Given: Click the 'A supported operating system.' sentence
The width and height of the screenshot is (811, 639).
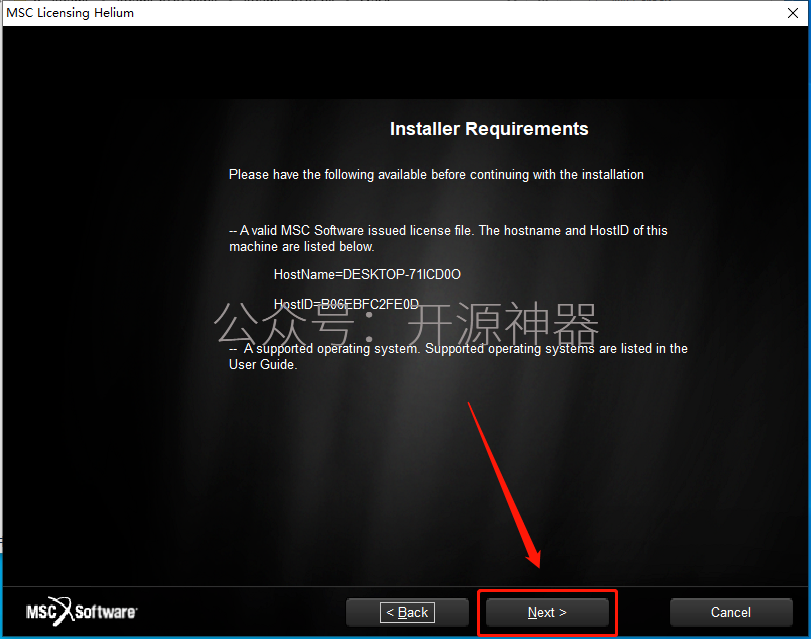Looking at the screenshot, I should (x=332, y=349).
